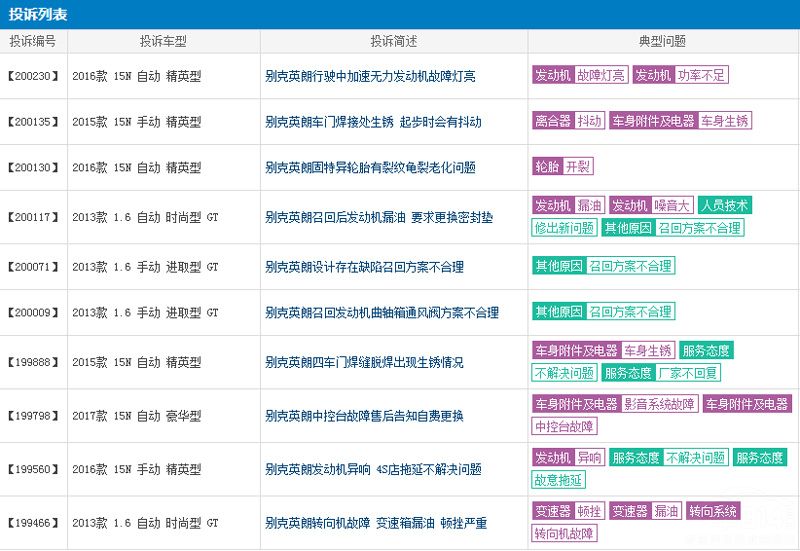Image resolution: width=800 pixels, height=551 pixels.
Task: Click the 投诉编号 column header
Action: (x=33, y=41)
